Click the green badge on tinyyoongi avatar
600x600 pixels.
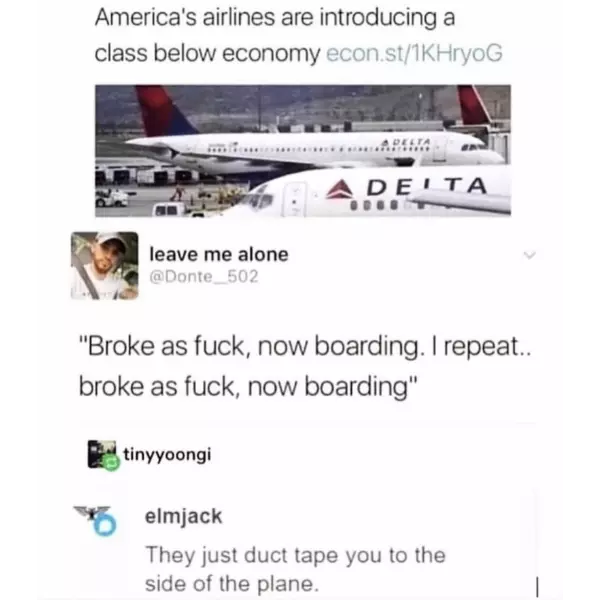(112, 463)
